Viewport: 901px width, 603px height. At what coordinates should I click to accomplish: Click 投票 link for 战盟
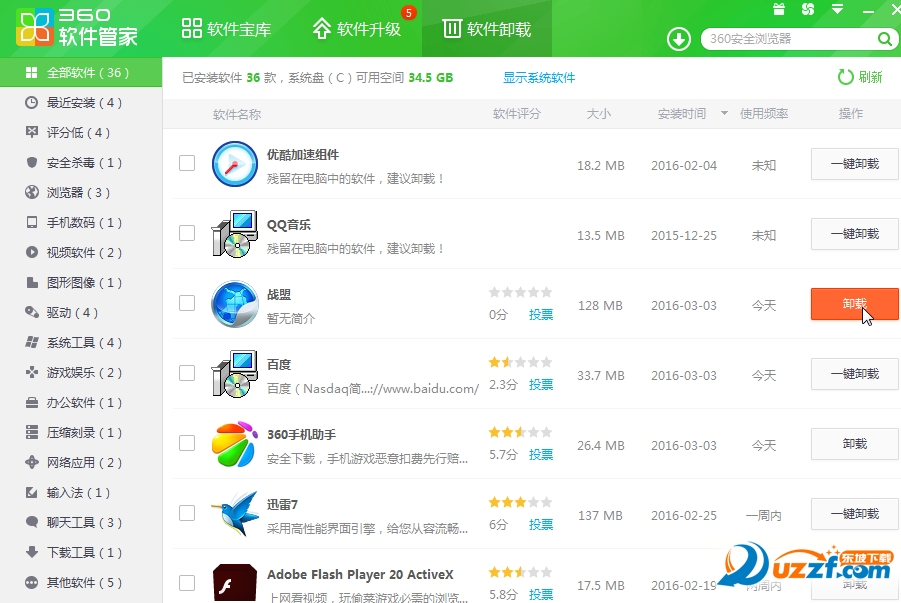click(x=541, y=314)
